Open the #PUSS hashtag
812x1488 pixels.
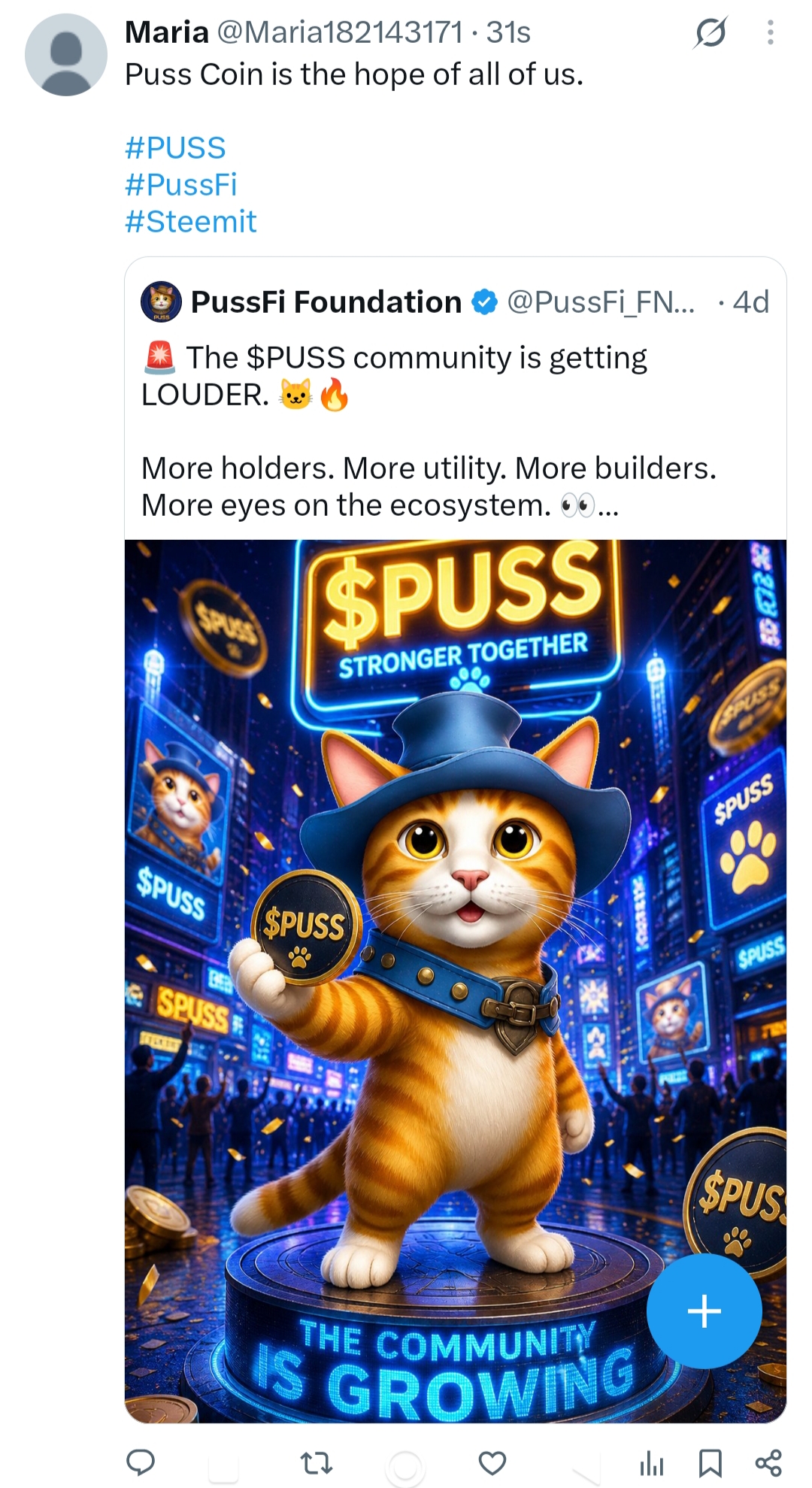point(175,148)
